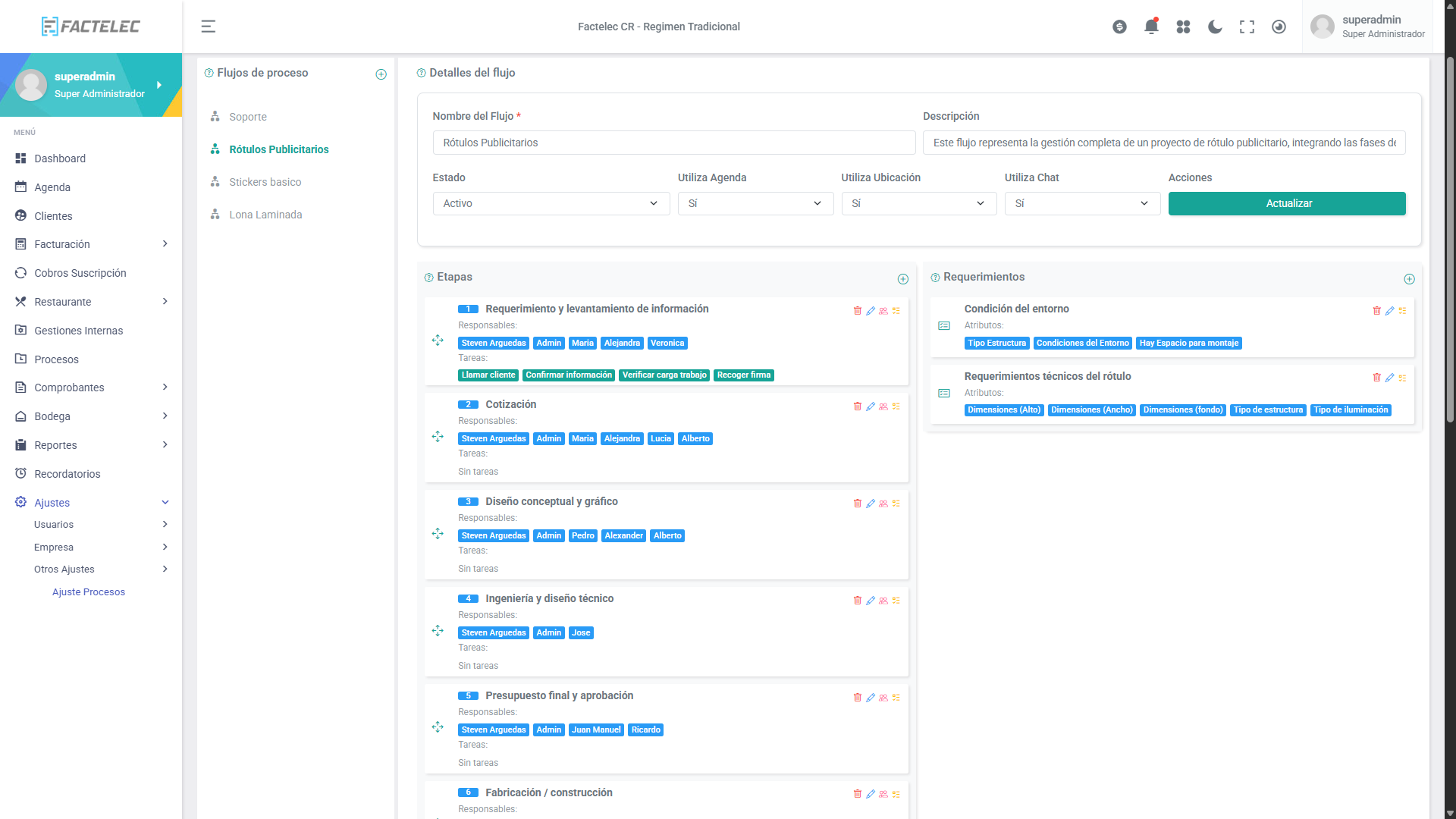Toggle the hamburger sidebar menu
Screen dimensions: 1456x819
(208, 27)
